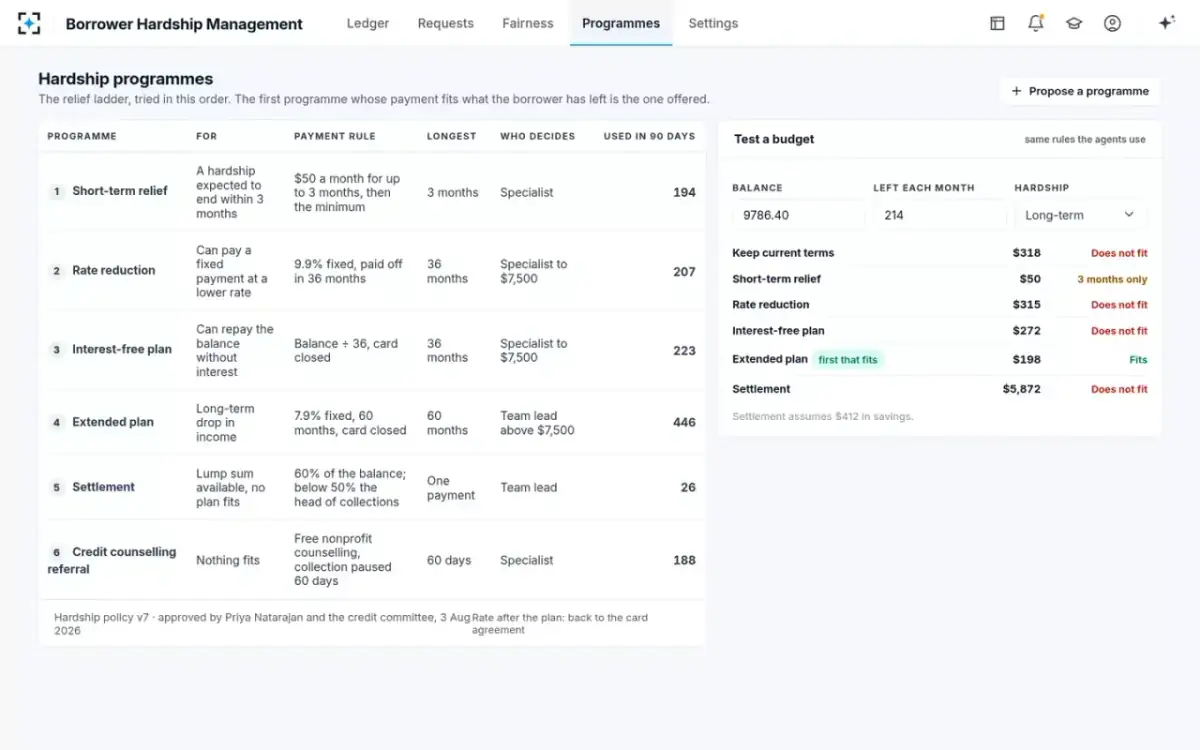The height and width of the screenshot is (750, 1200).
Task: Click the Hardship programmes heading
Action: point(125,79)
